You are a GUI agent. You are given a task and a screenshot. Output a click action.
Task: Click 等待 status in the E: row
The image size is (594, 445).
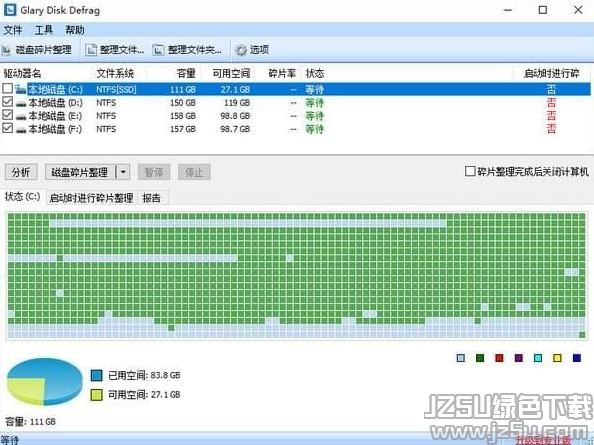[x=315, y=116]
